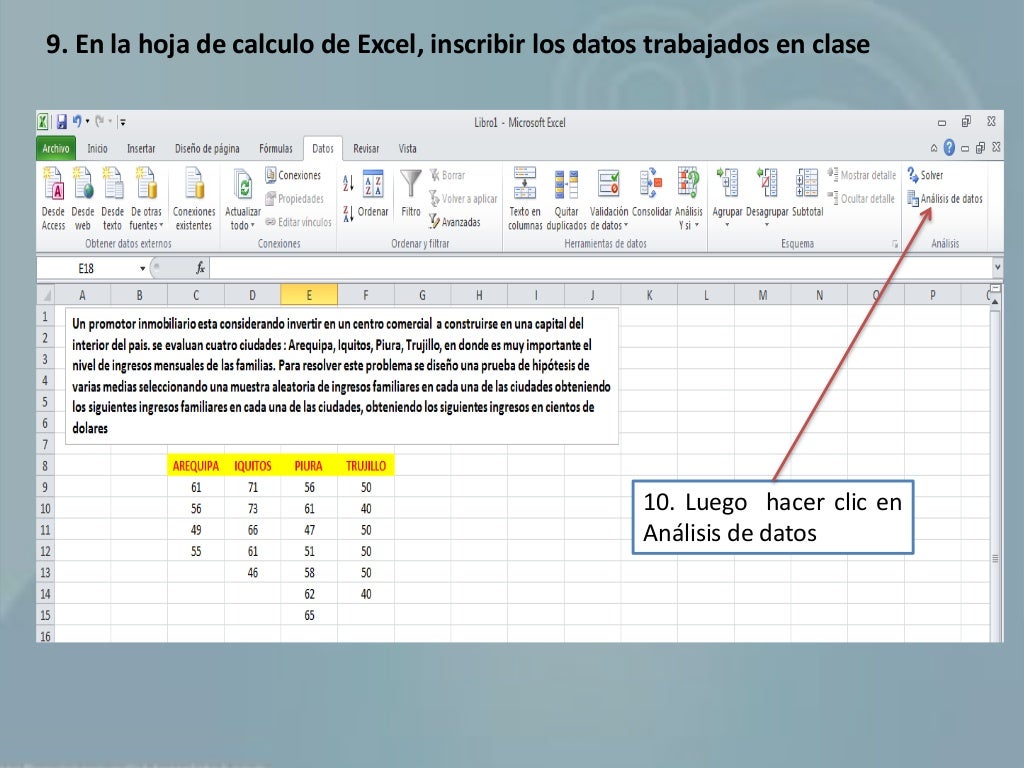The height and width of the screenshot is (768, 1024).
Task: Open the Solver add-in
Action: (x=925, y=175)
